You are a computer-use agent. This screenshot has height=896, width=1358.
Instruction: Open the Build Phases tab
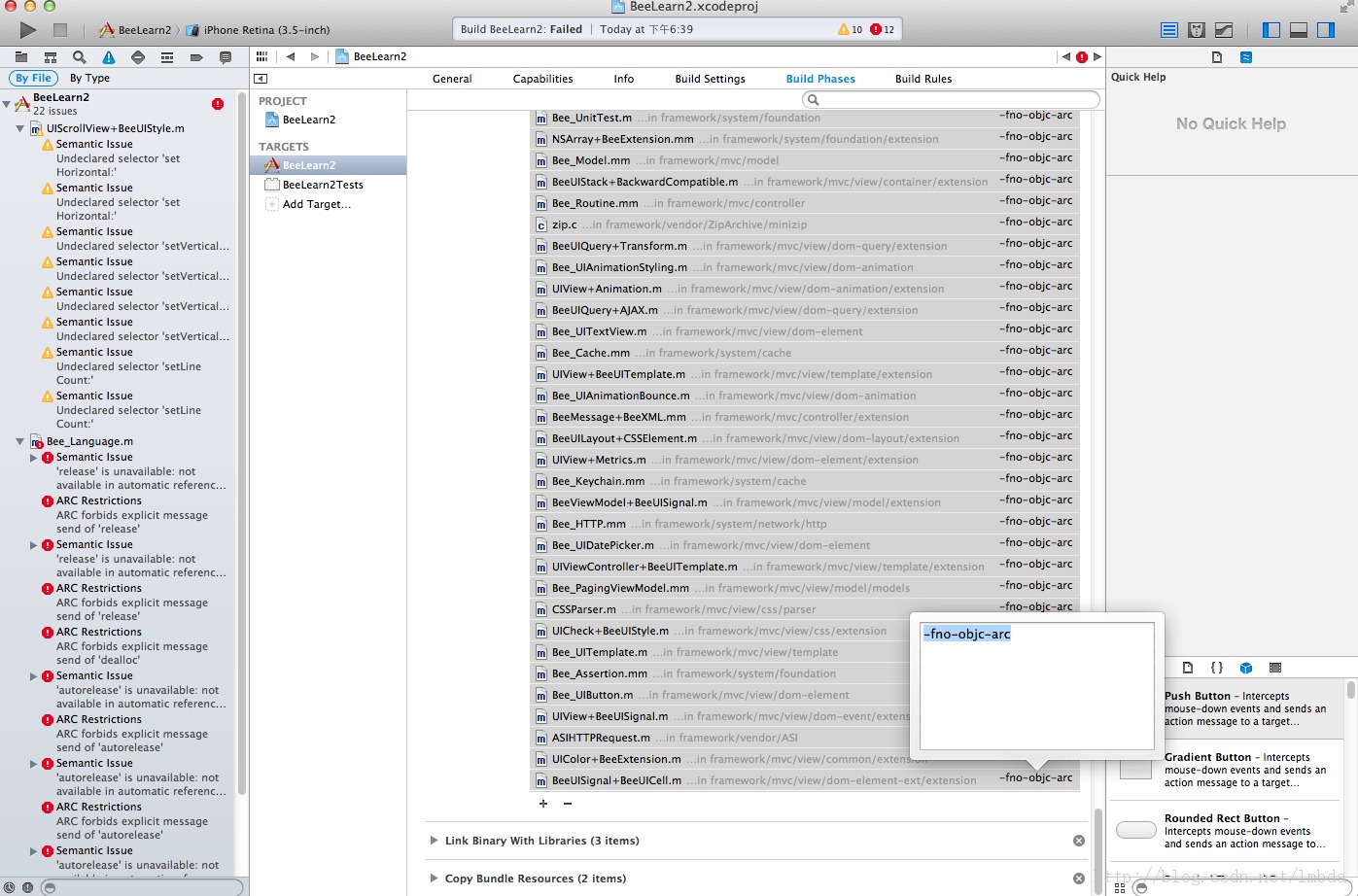820,79
